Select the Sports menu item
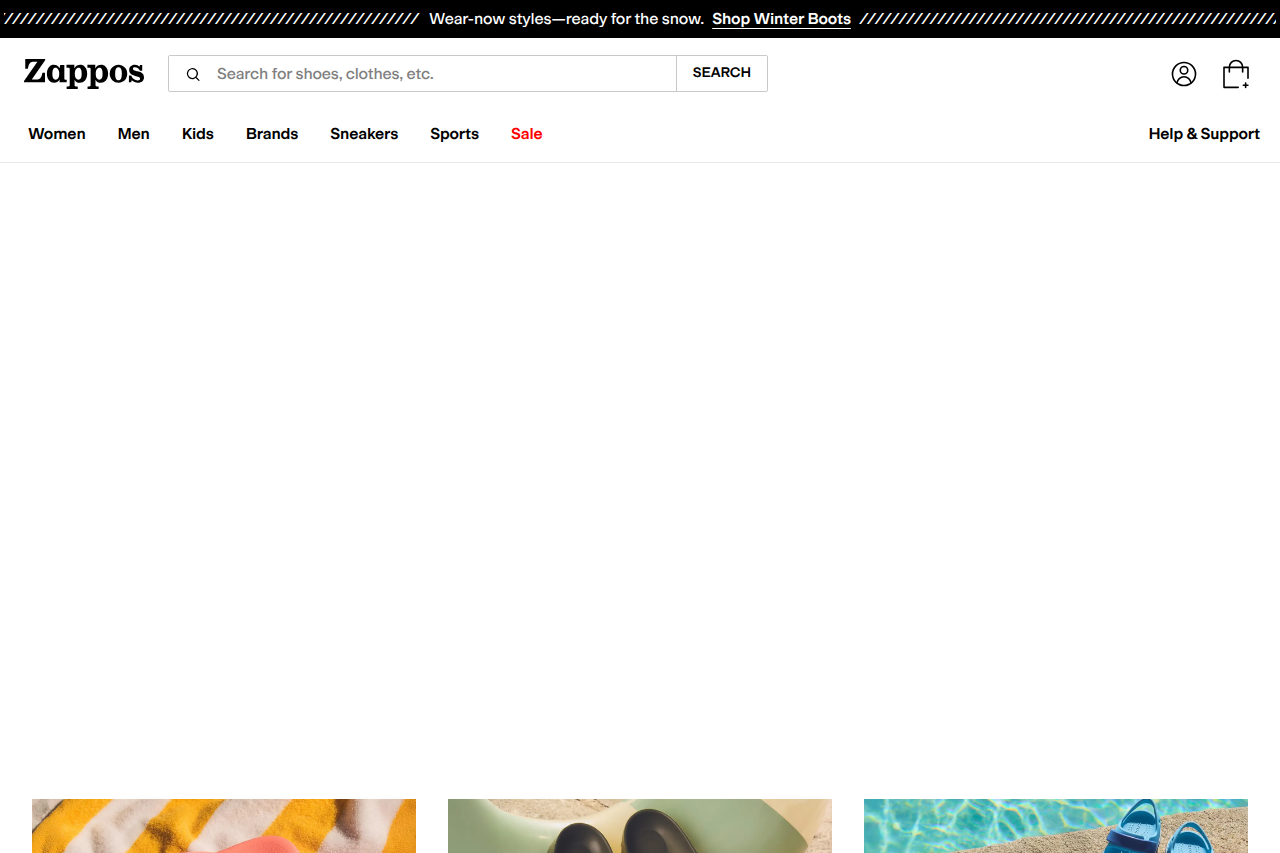The height and width of the screenshot is (853, 1280). click(454, 134)
